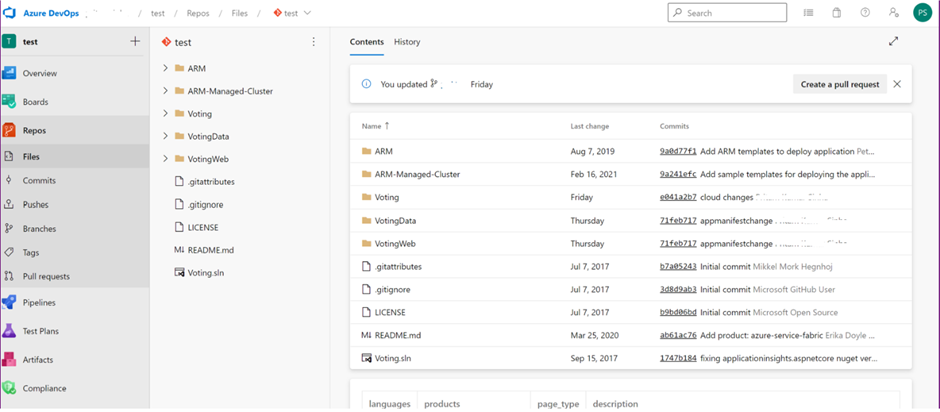Open Voting.sln in file table

393,359
